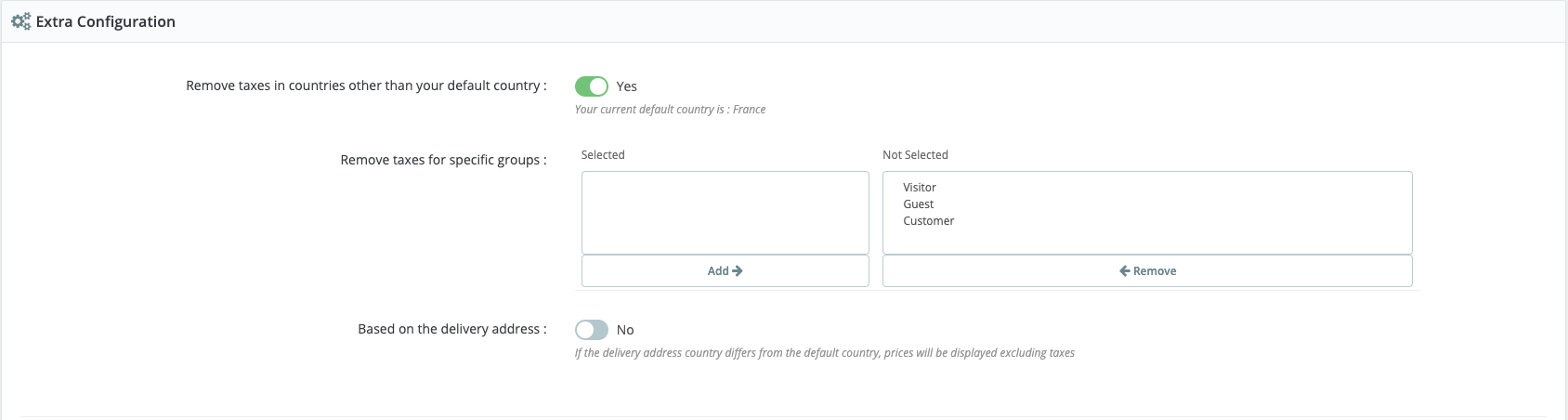Click the Extra Configuration panel heading
Screen dimensions: 1568x420
click(x=106, y=21)
